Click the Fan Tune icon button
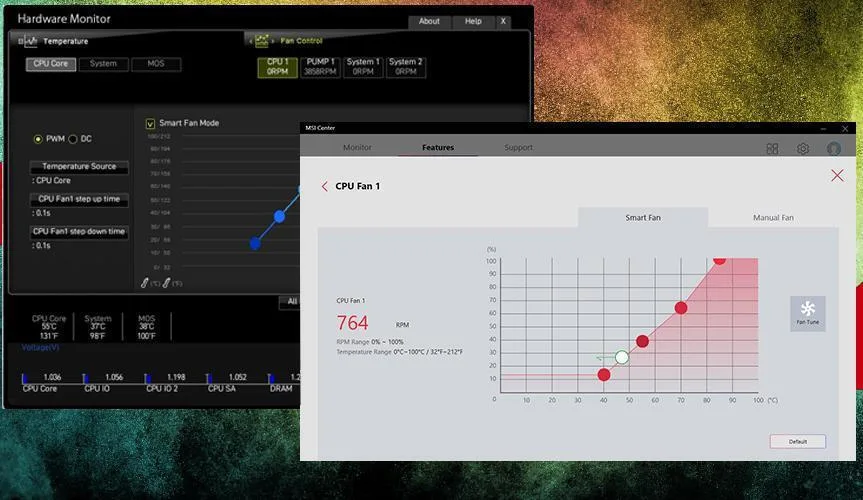The width and height of the screenshot is (863, 500). (x=807, y=313)
